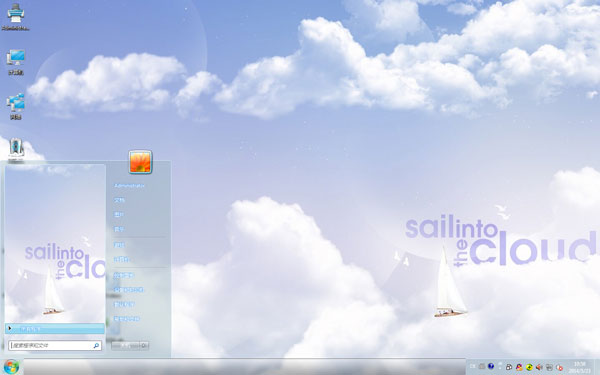Screen dimensions: 600x375
Task: Toggle the CH input language indicator
Action: 473,367
